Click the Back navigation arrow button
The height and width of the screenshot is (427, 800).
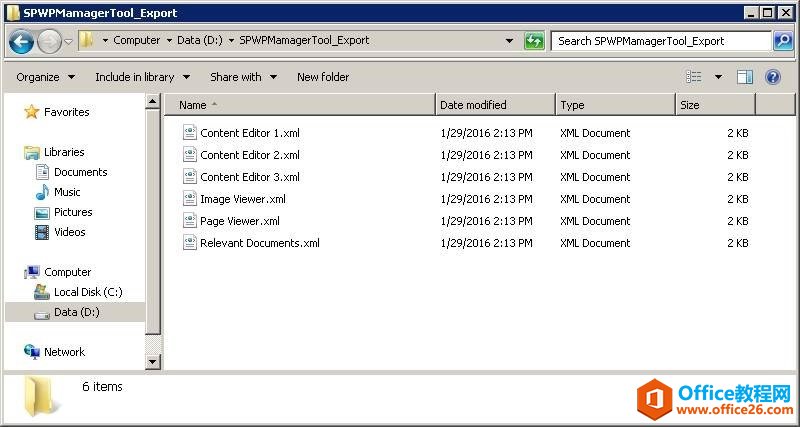coord(21,41)
